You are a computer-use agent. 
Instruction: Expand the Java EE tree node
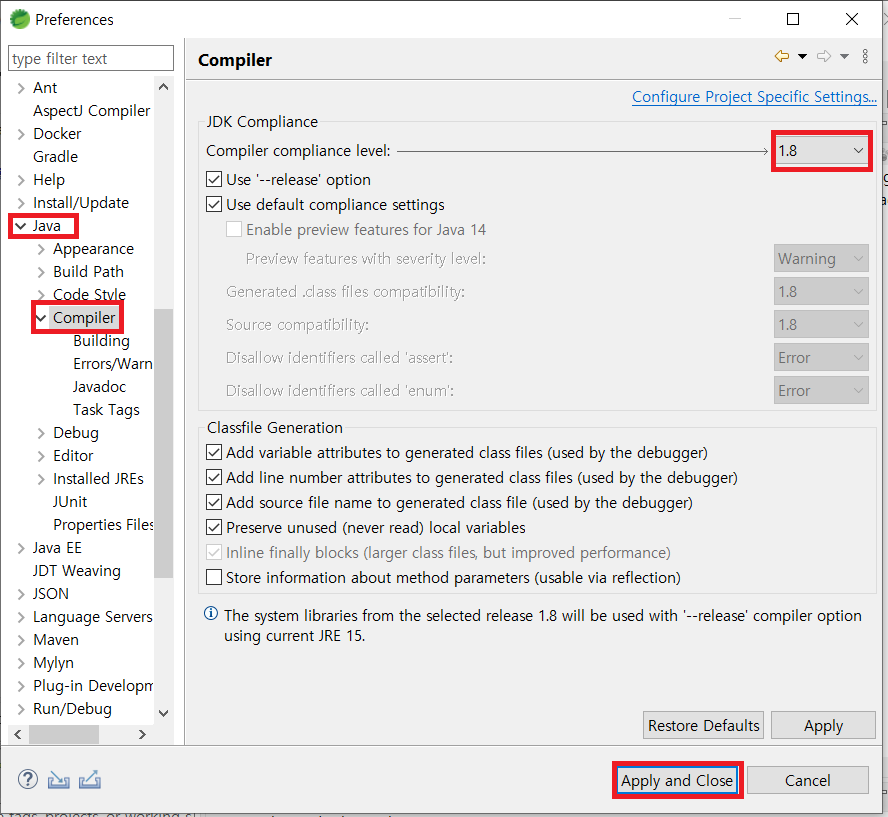(21, 549)
